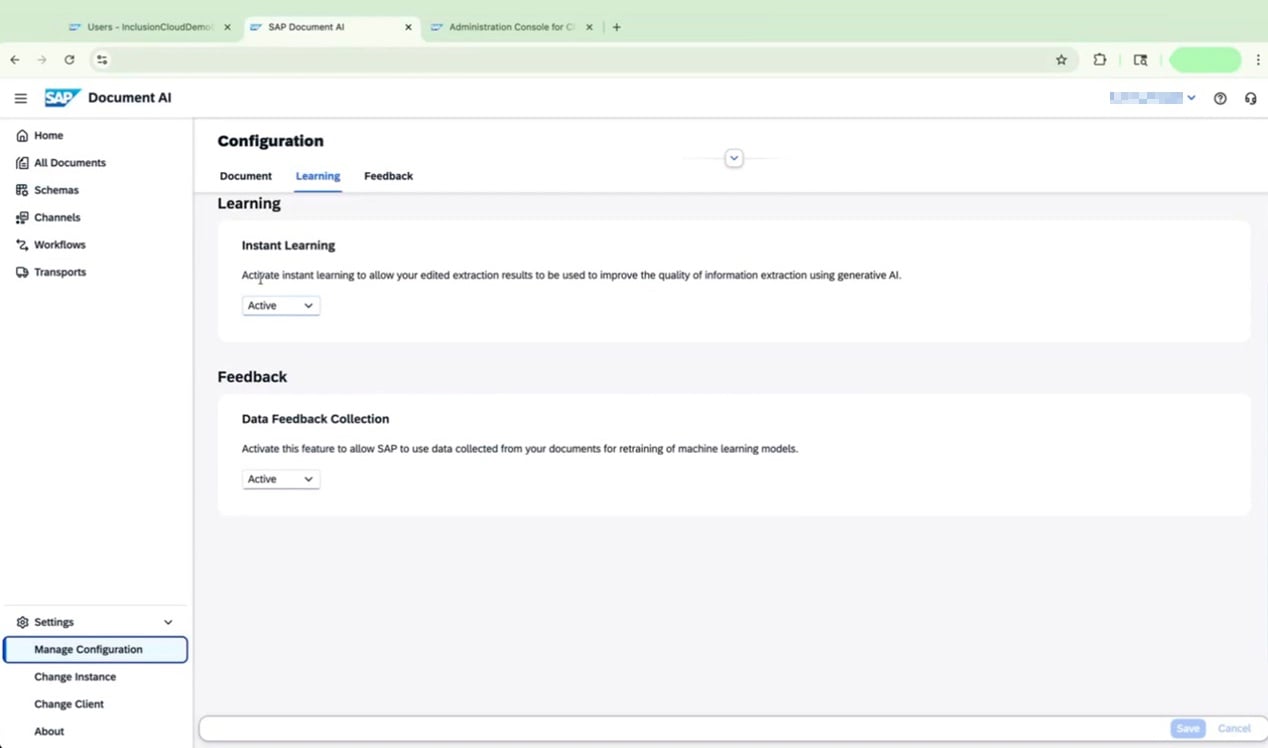
Task: Toggle the hamburger navigation menu
Action: click(x=20, y=98)
